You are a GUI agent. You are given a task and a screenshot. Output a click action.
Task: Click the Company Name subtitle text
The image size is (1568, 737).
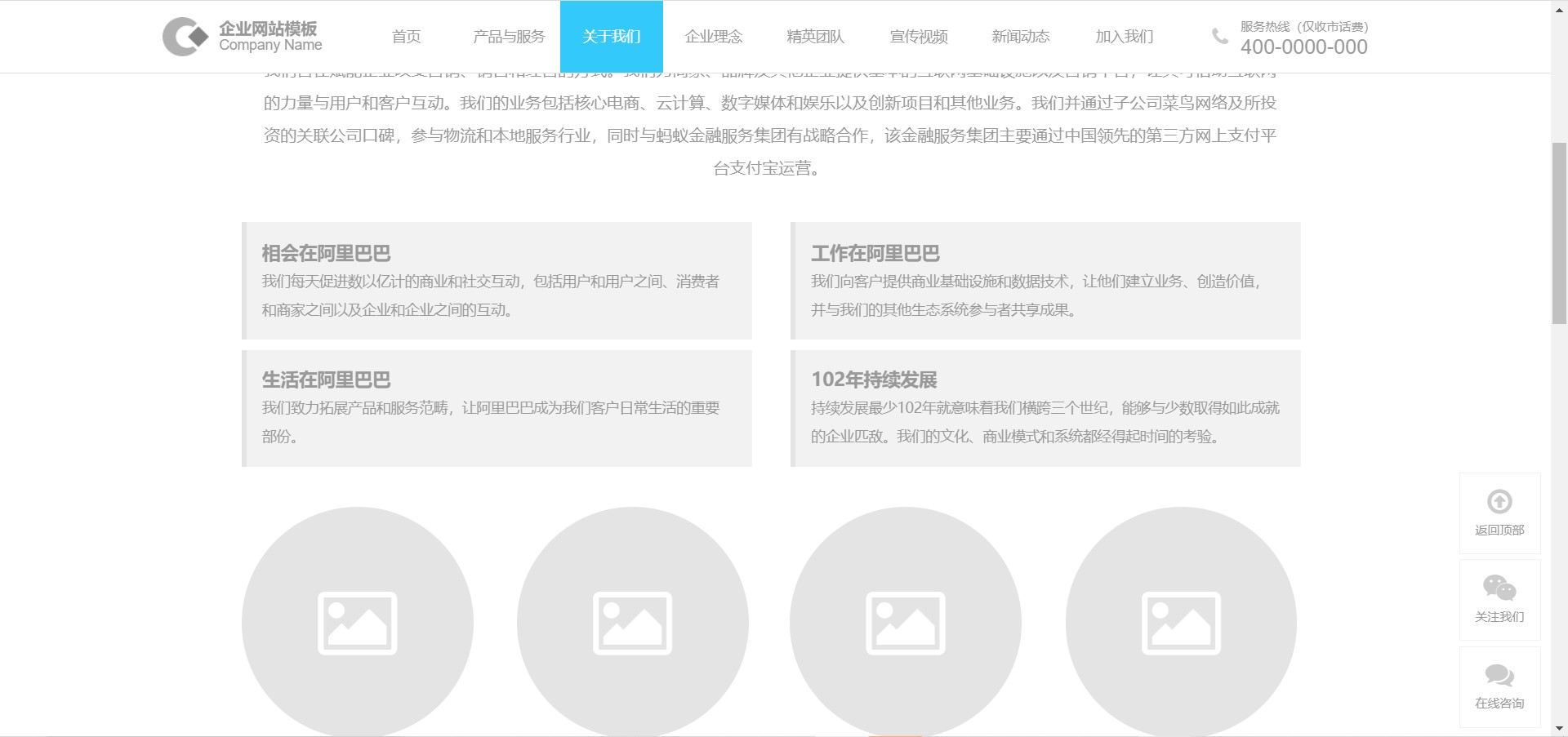[270, 46]
